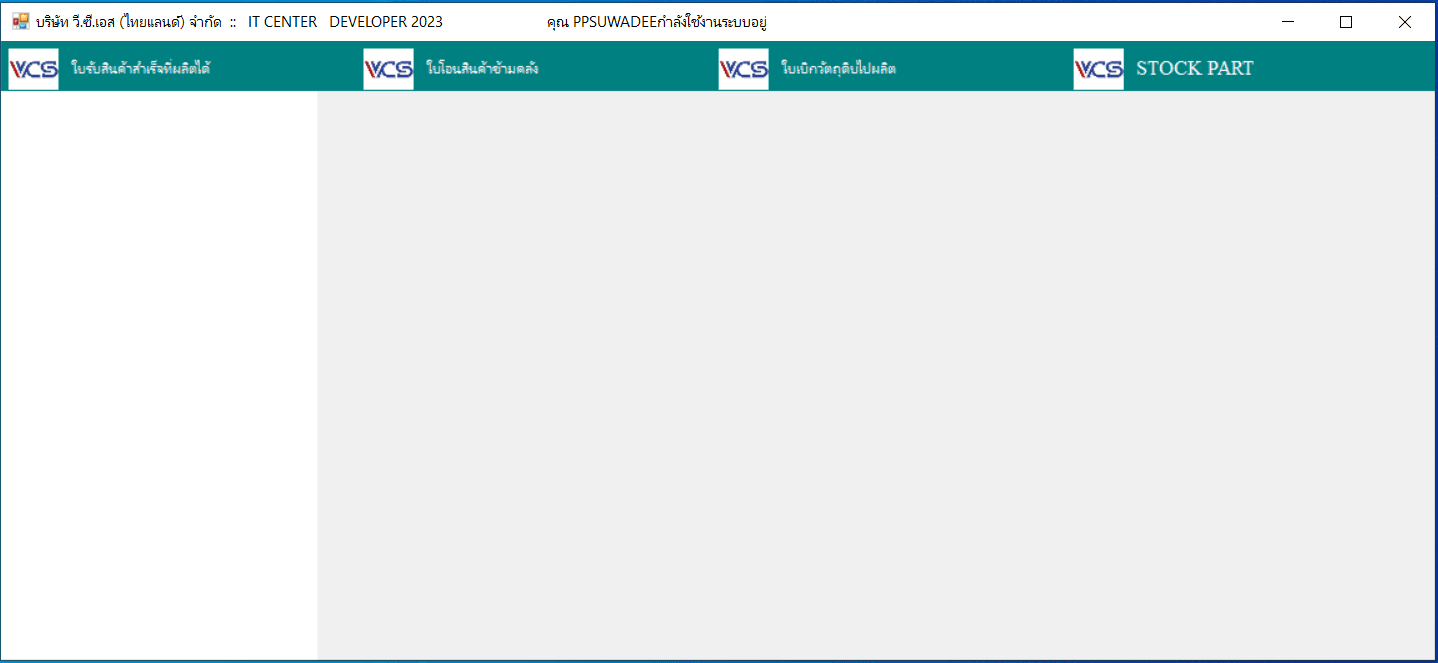Viewport: 1438px width, 663px height.
Task: Click the DEVELOPER 2023 title text
Action: [386, 22]
